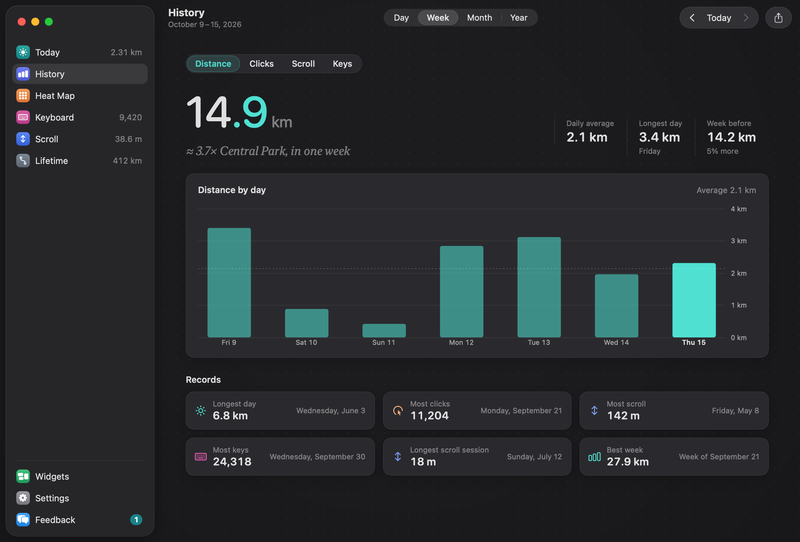Viewport: 800px width, 542px height.
Task: Switch the metric to Scroll
Action: click(303, 64)
